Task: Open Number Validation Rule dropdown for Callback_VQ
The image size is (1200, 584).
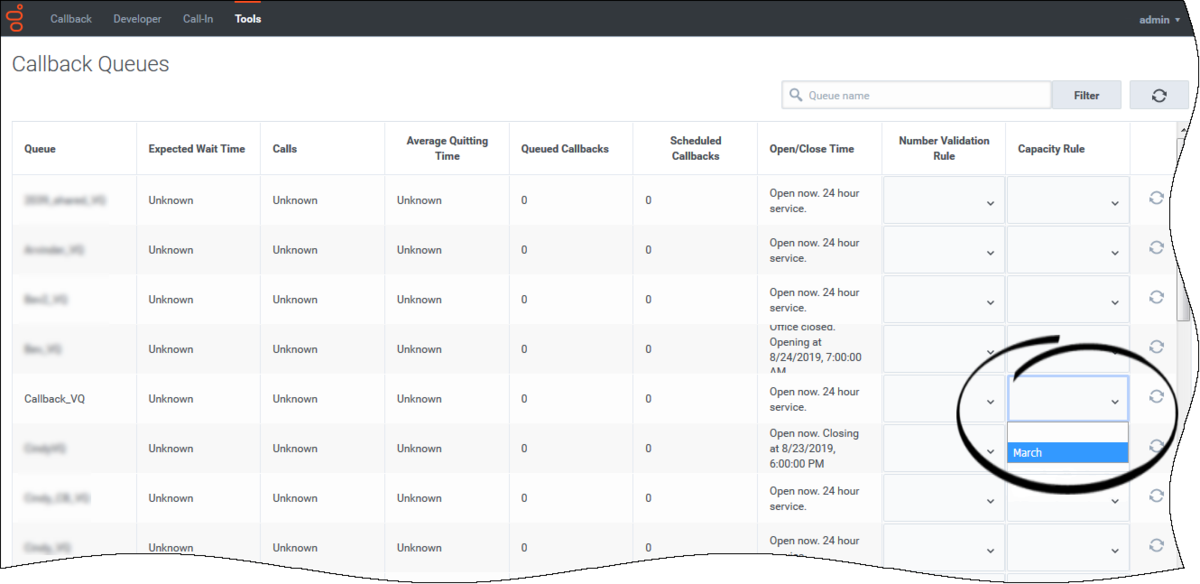Action: 943,399
